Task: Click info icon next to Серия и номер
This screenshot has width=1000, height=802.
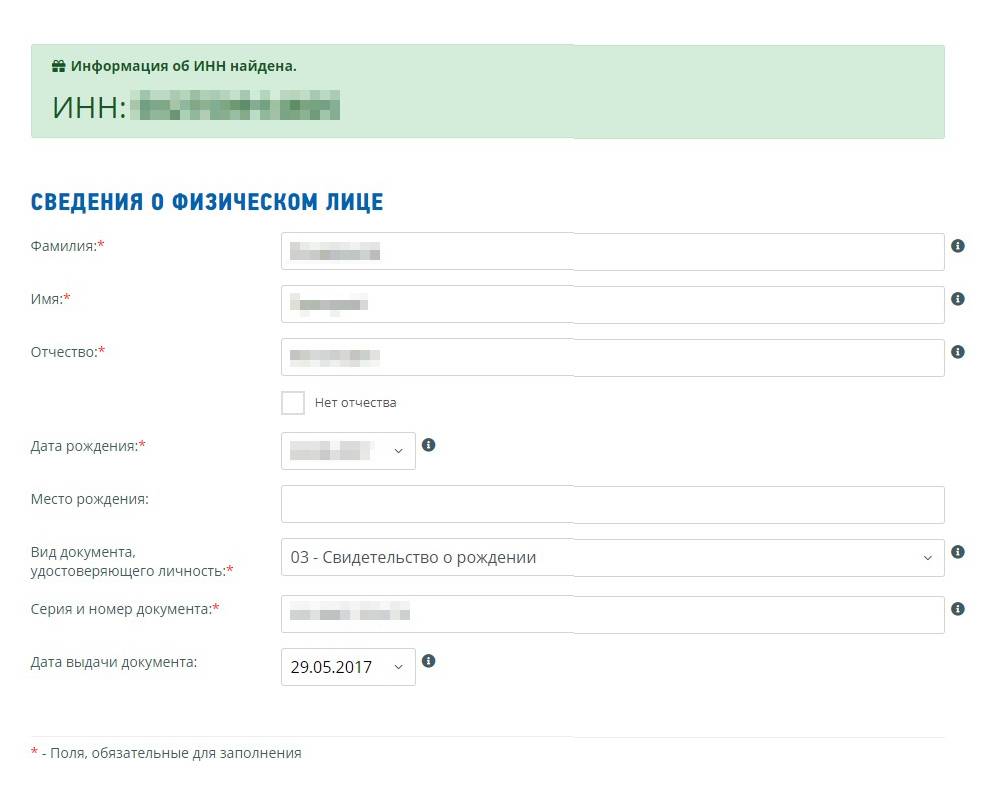Action: click(958, 608)
